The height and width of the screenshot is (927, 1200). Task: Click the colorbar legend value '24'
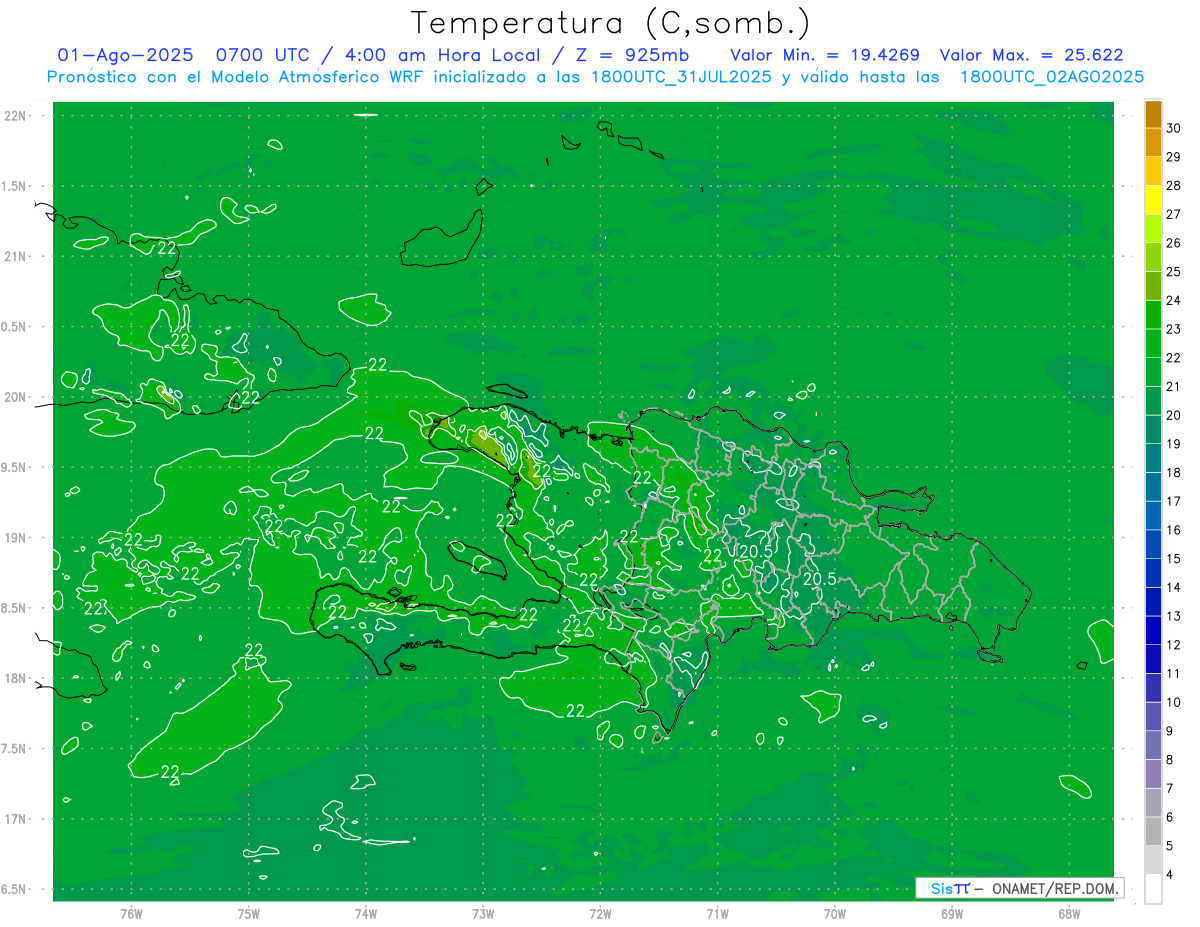coord(1174,300)
